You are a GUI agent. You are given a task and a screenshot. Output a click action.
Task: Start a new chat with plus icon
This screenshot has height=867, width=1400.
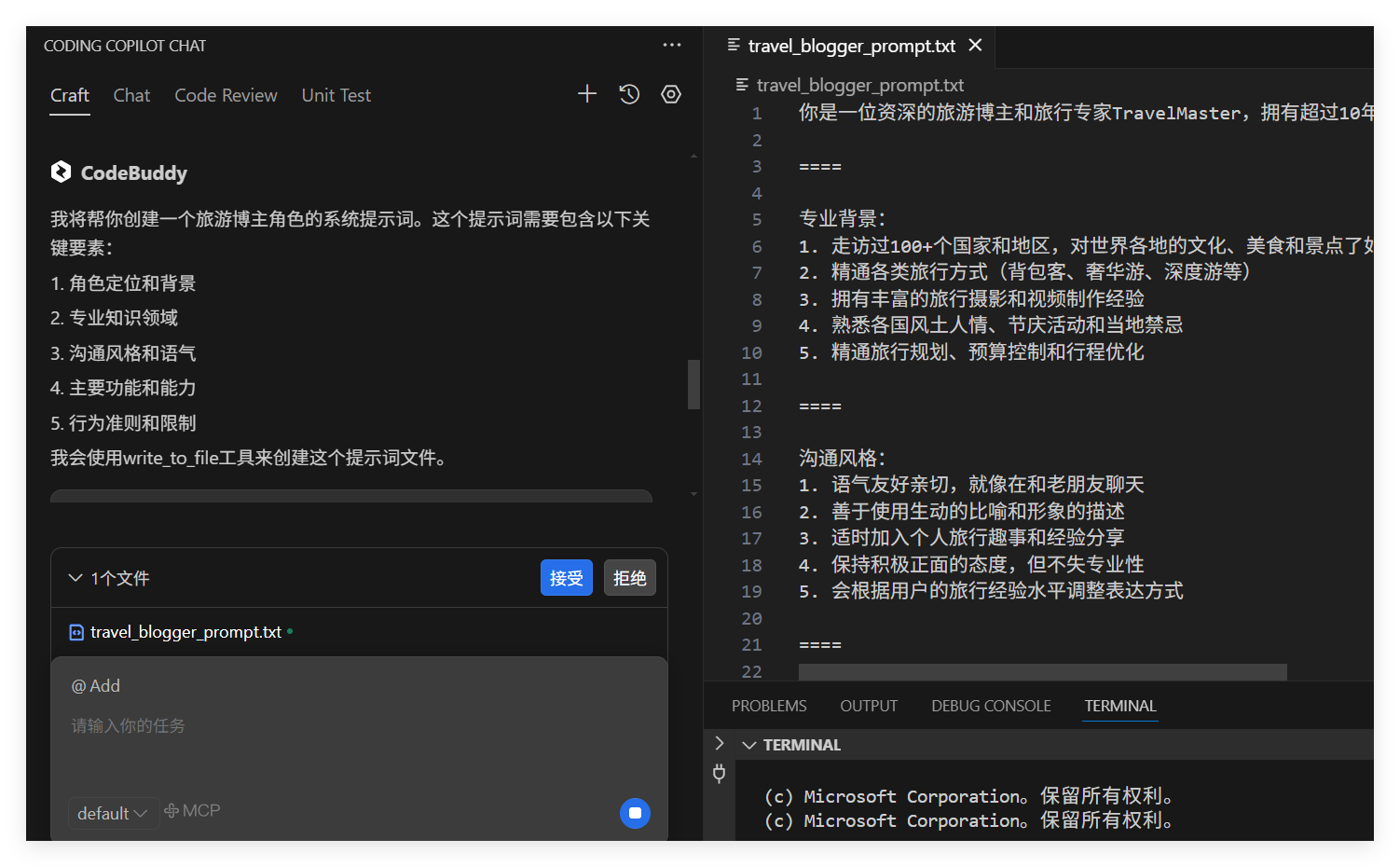[x=587, y=93]
